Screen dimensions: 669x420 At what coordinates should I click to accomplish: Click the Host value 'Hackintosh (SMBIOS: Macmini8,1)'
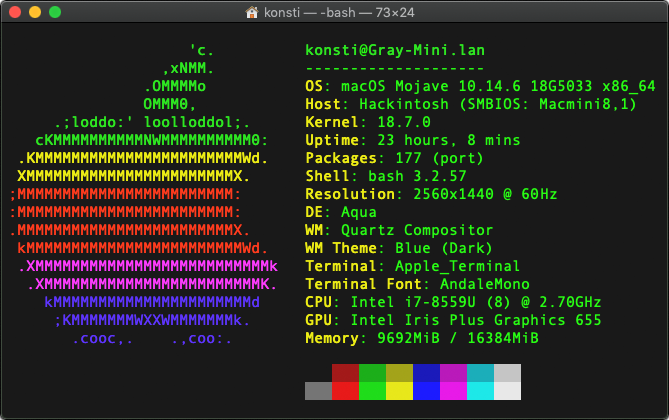[497, 104]
